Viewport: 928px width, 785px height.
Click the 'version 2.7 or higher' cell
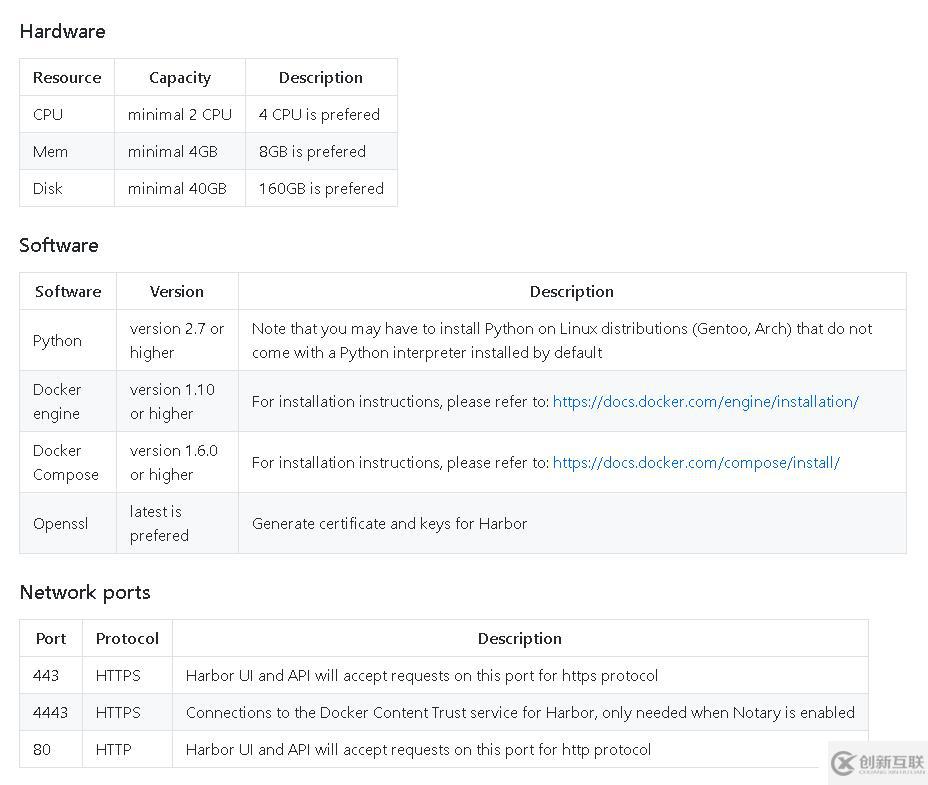[177, 340]
